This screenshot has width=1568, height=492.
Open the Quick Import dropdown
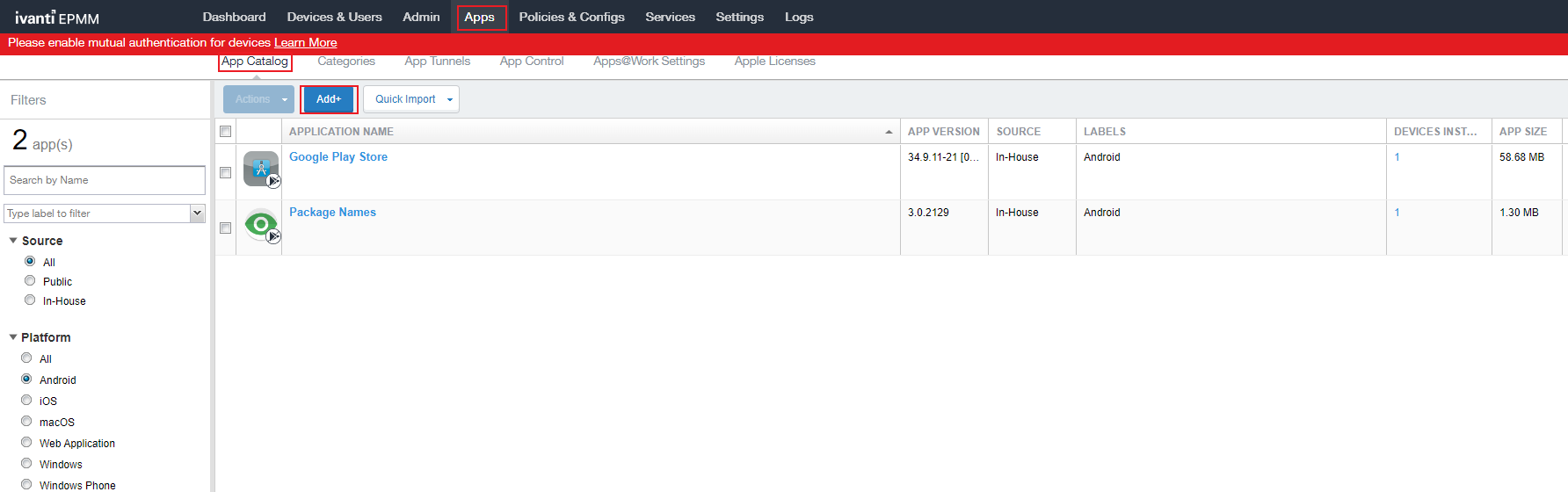coord(411,99)
